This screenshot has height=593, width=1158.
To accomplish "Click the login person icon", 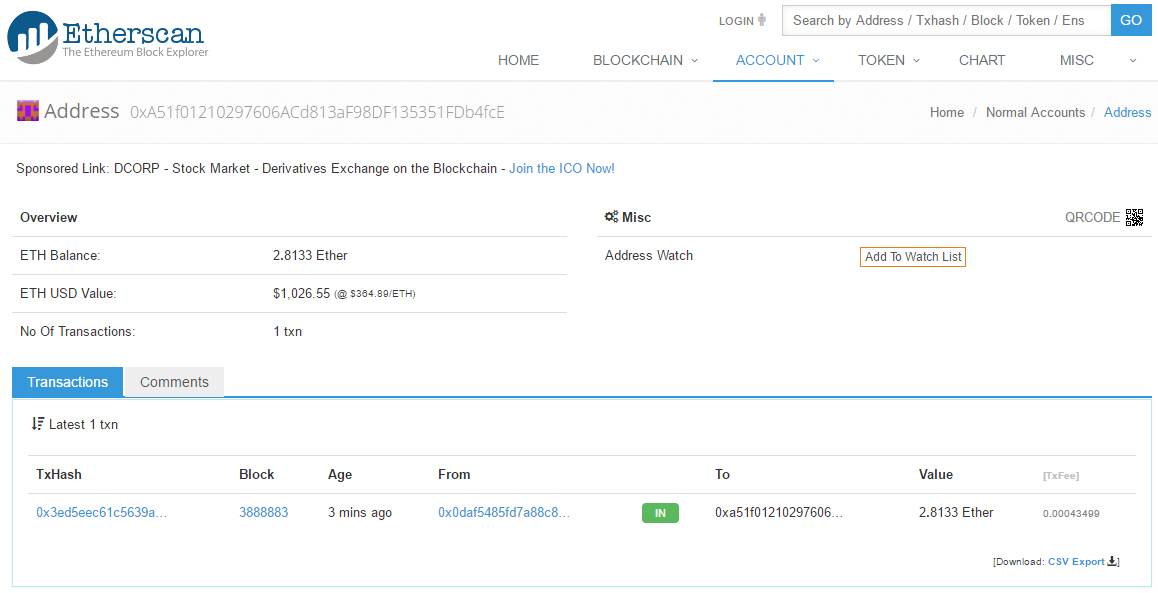I will (x=762, y=20).
